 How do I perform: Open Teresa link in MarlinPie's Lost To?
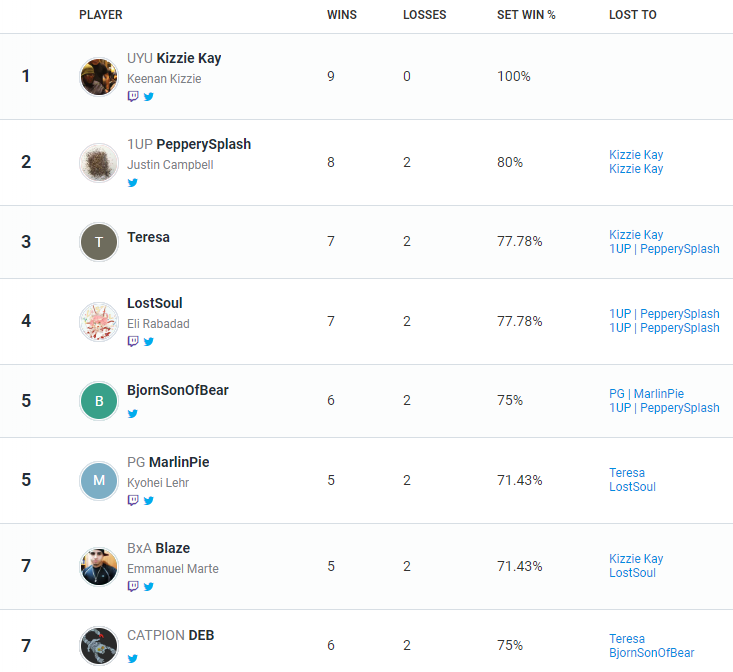click(x=626, y=472)
